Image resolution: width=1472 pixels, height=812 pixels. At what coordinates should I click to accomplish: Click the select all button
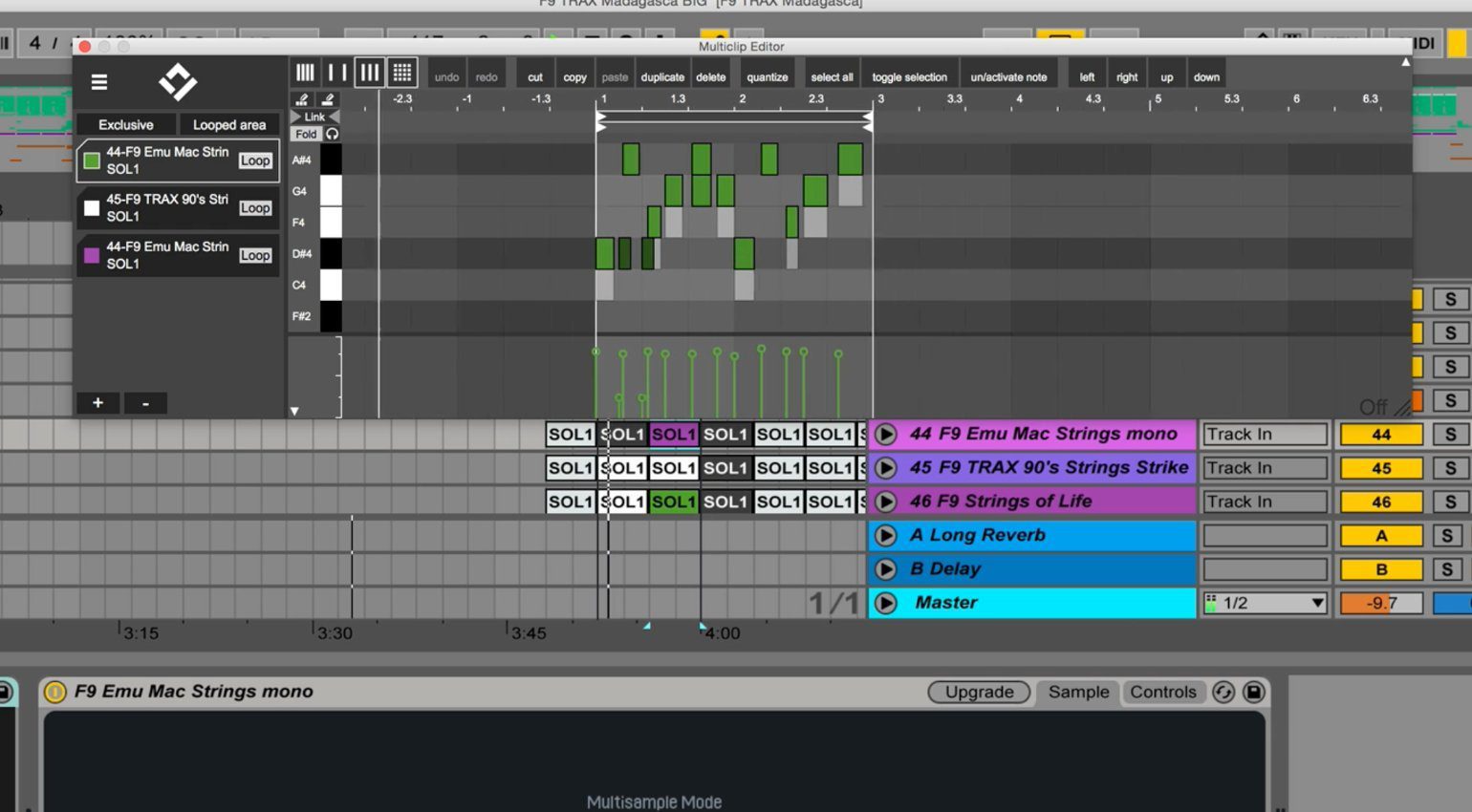coord(832,77)
